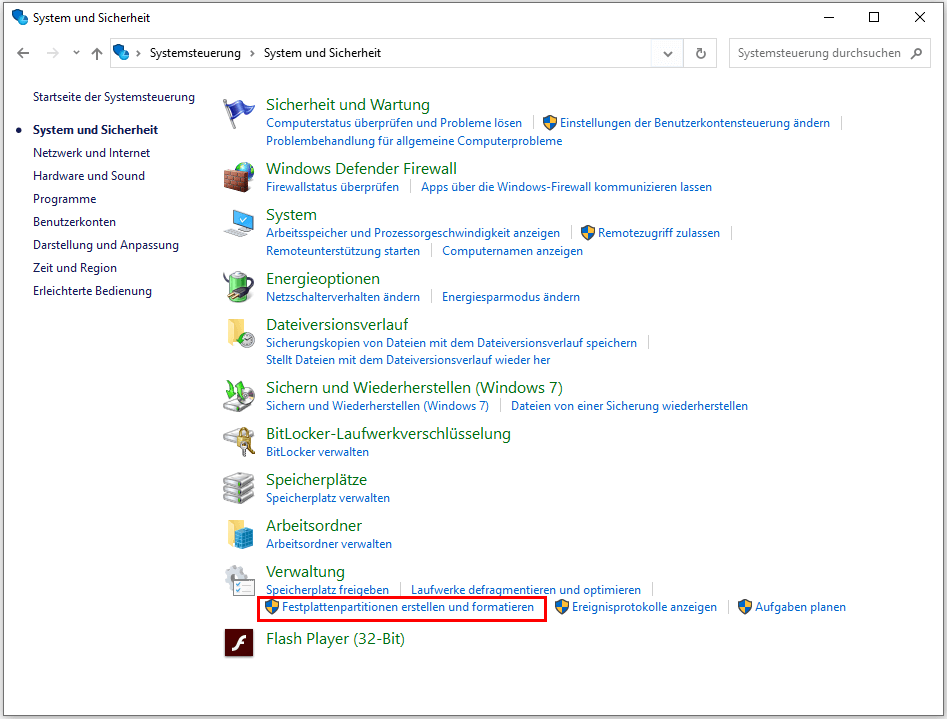Click the Dateiversionsverlauf folder clock icon

[240, 333]
